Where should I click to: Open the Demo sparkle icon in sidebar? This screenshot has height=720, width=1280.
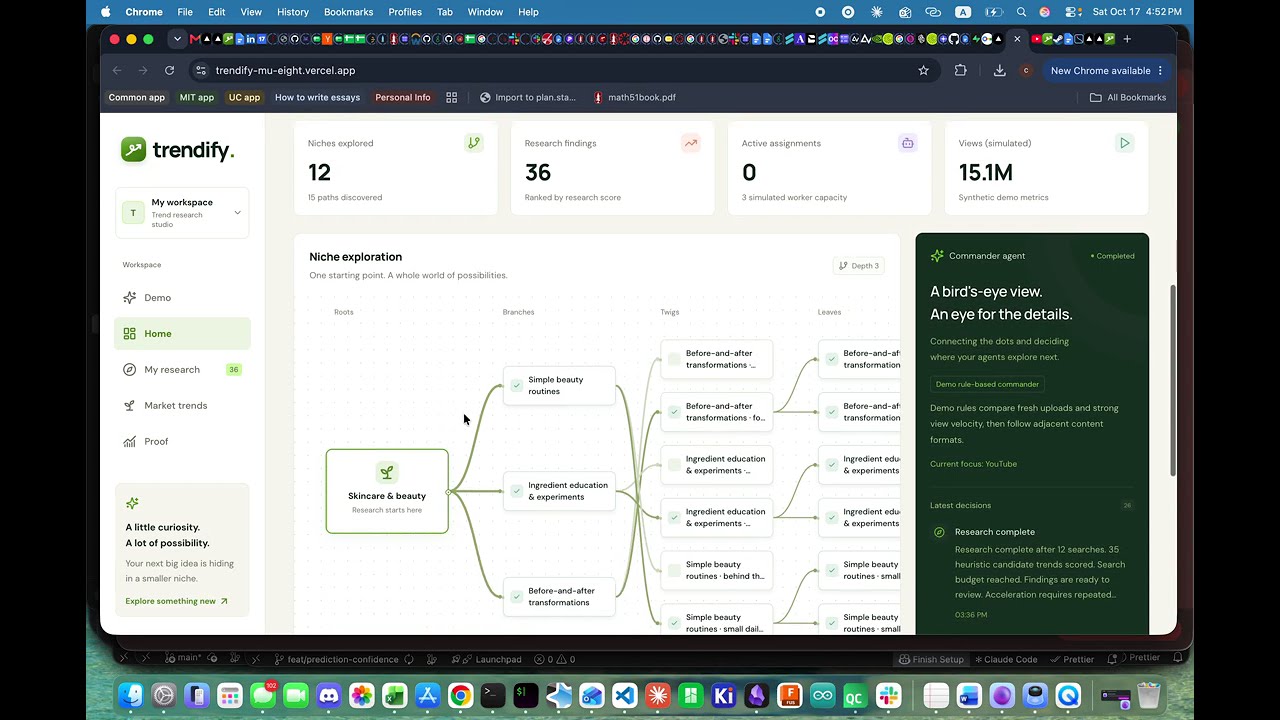[129, 298]
